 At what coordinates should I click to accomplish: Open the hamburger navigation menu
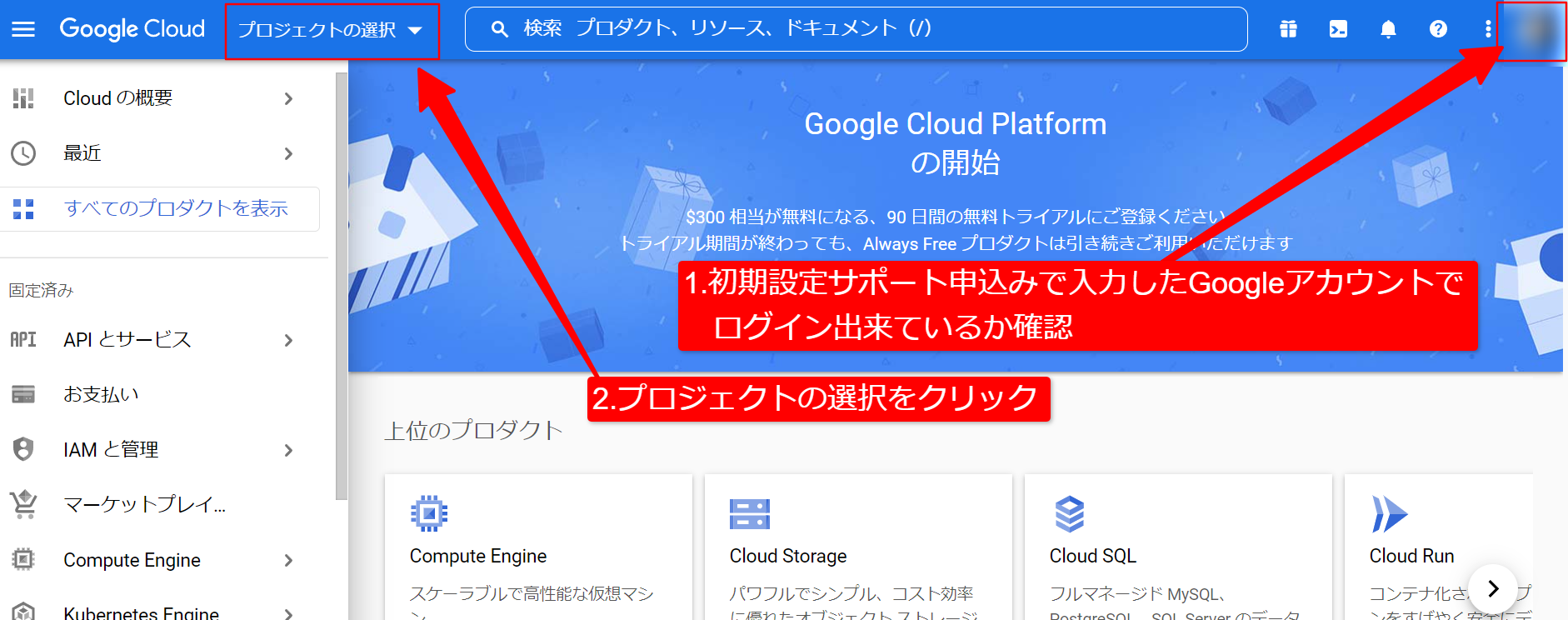(23, 29)
